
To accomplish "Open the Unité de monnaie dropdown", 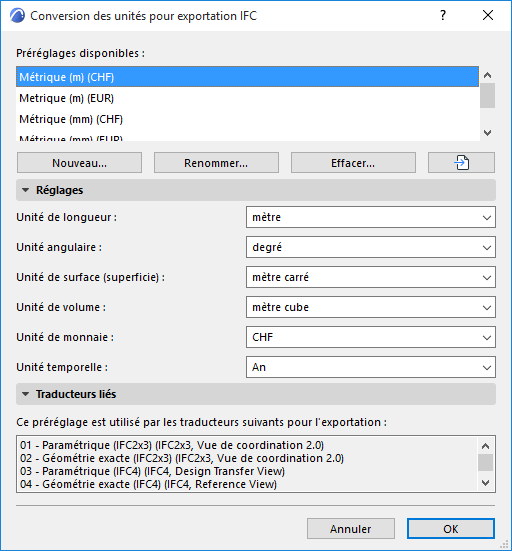I will coord(371,337).
